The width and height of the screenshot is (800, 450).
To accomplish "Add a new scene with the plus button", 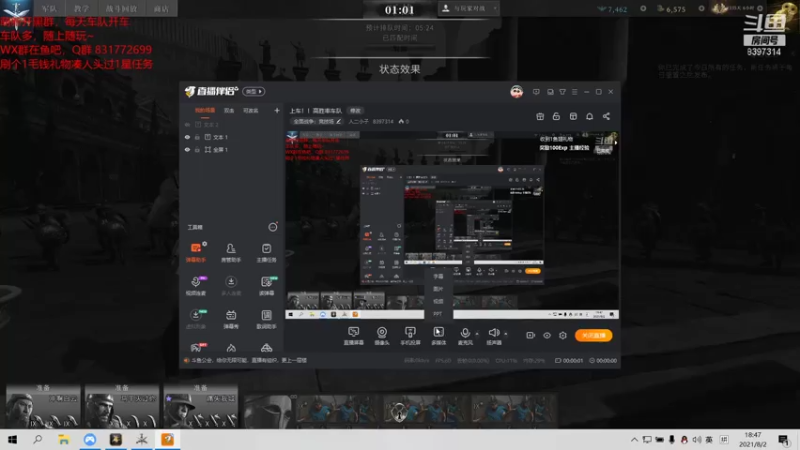I will coord(277,110).
